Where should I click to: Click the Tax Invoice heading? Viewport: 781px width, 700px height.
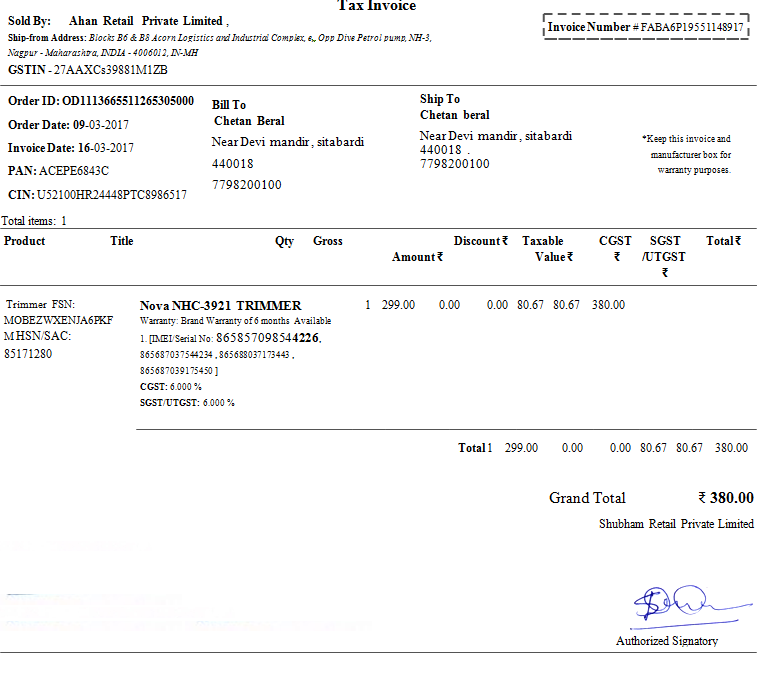[x=377, y=5]
